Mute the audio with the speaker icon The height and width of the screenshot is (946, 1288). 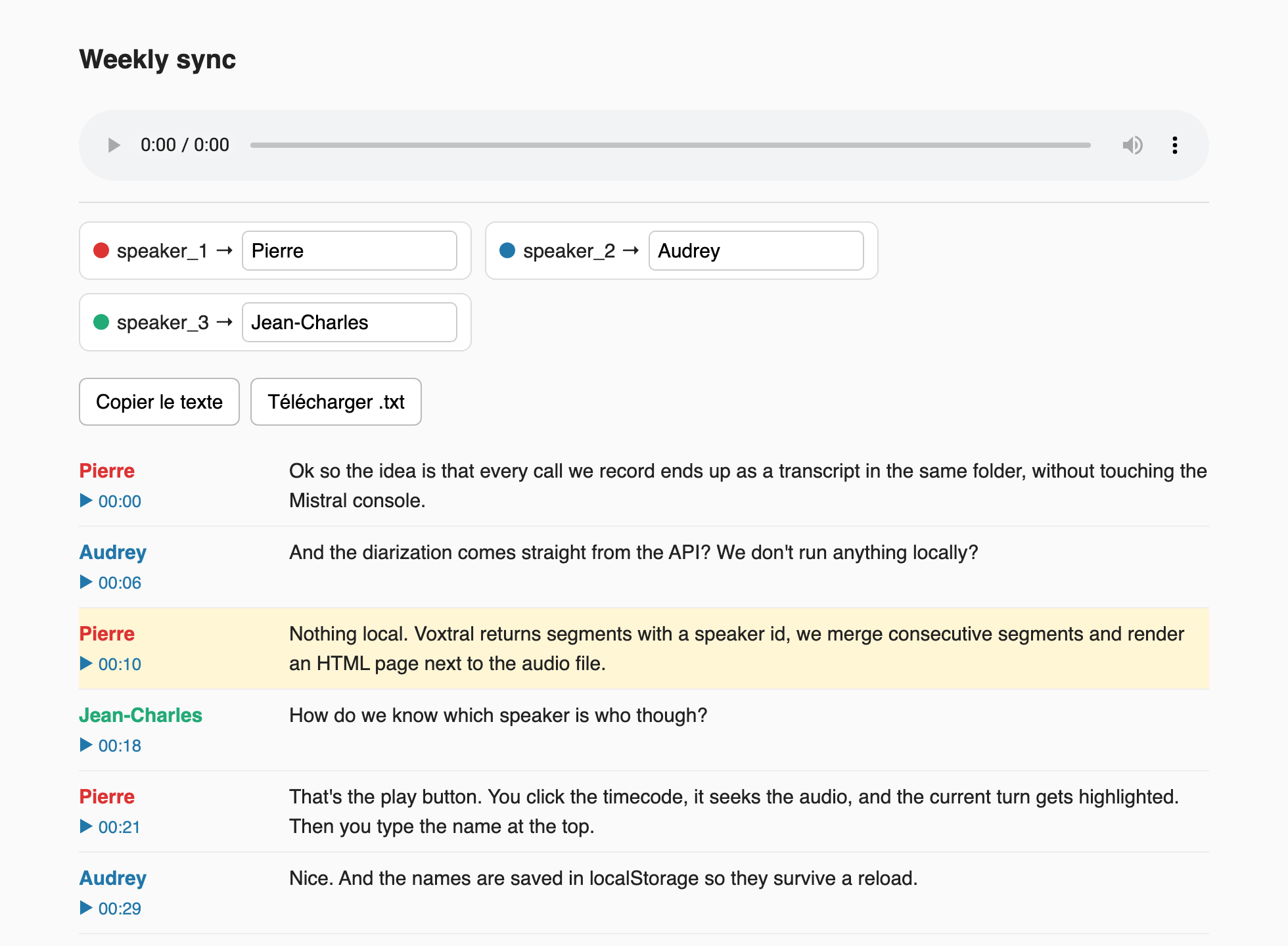click(1132, 145)
